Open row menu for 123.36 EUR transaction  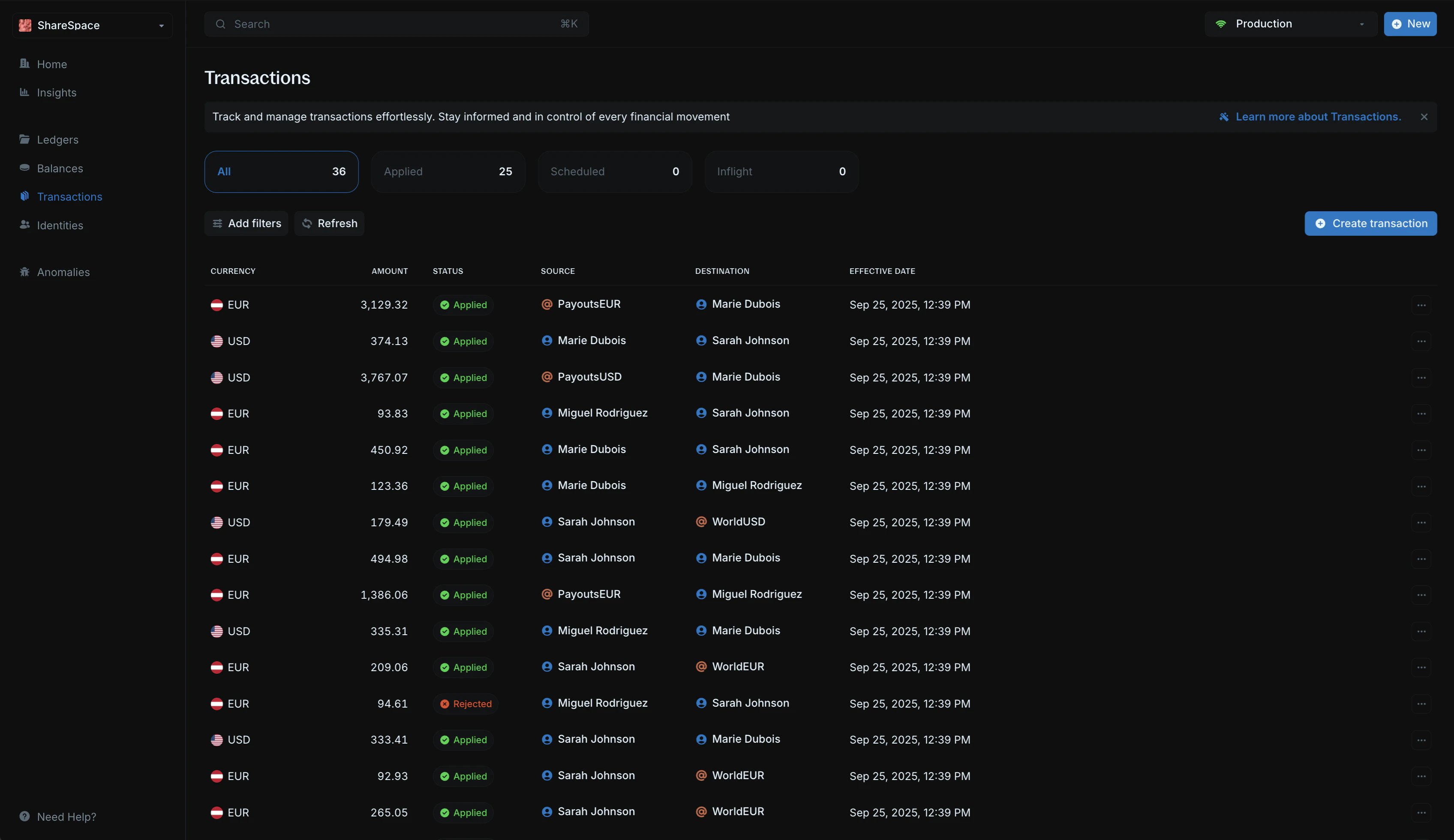[1421, 486]
